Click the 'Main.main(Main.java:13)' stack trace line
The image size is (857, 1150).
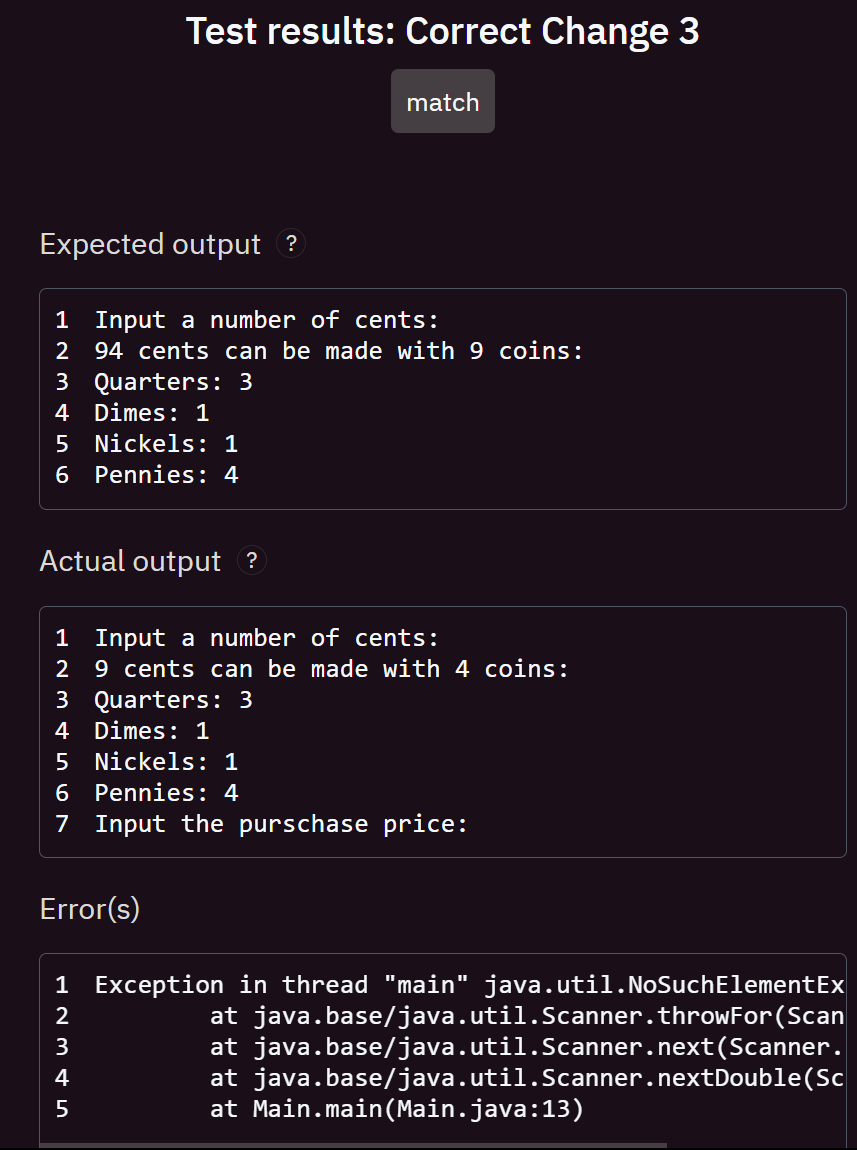tap(397, 1108)
